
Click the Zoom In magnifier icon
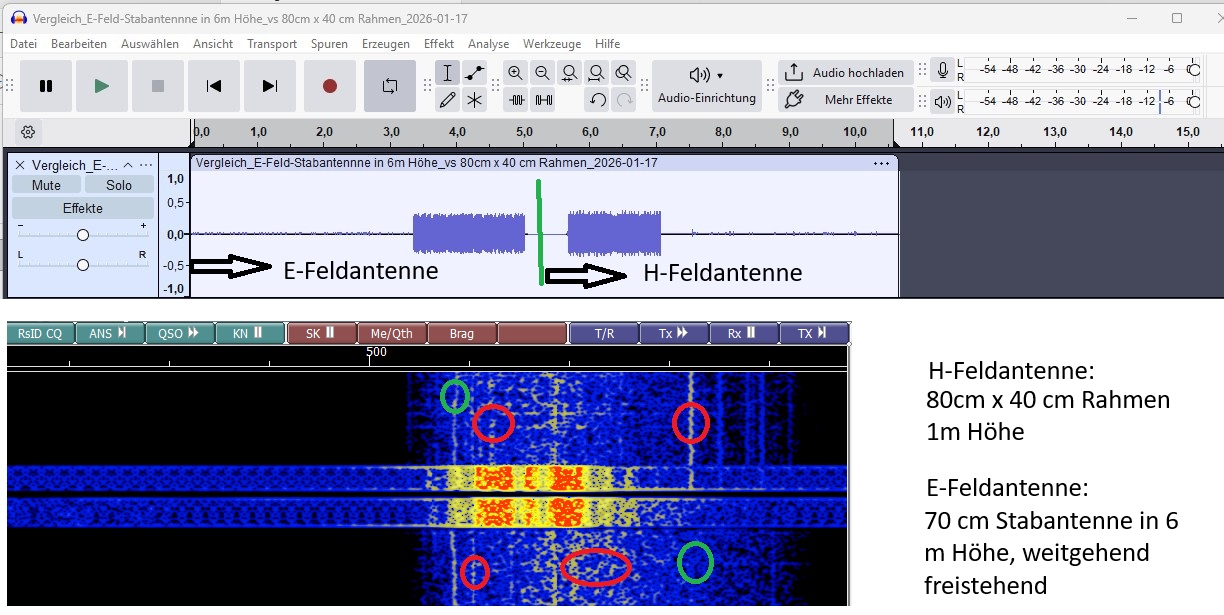[515, 73]
